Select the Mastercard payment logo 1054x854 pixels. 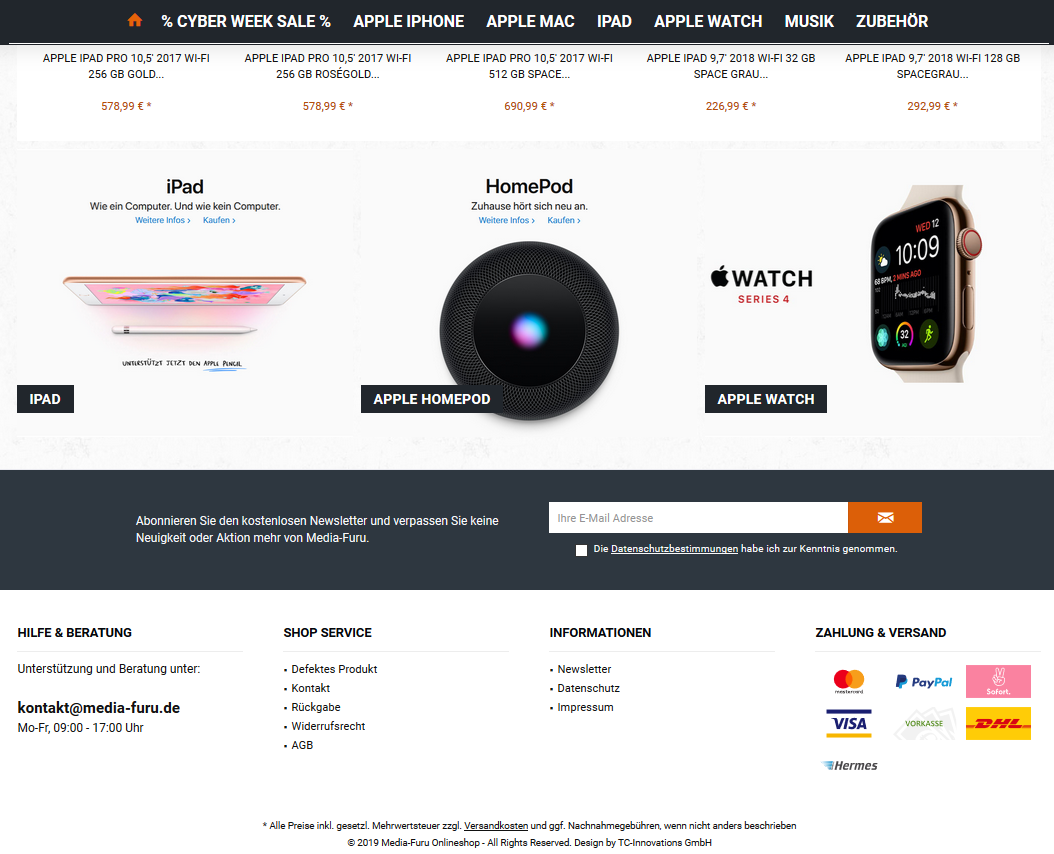click(849, 681)
